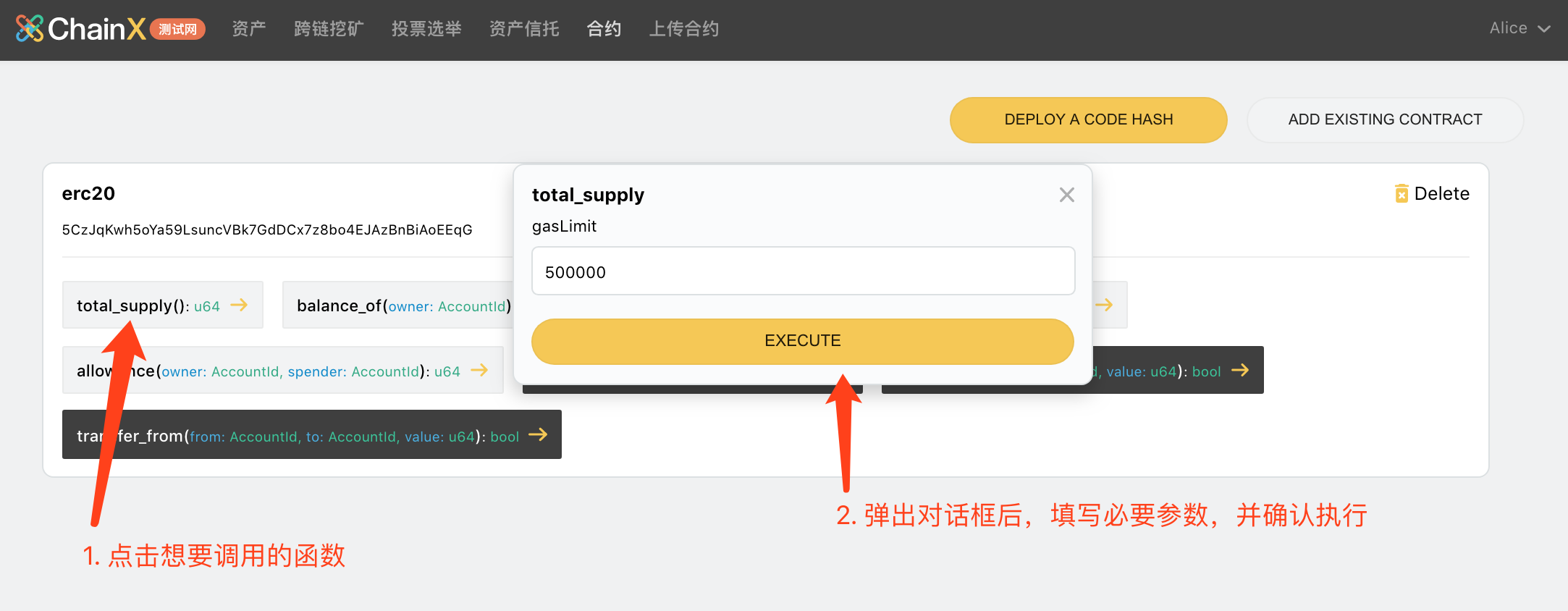Open the 上传合约 page

[683, 29]
